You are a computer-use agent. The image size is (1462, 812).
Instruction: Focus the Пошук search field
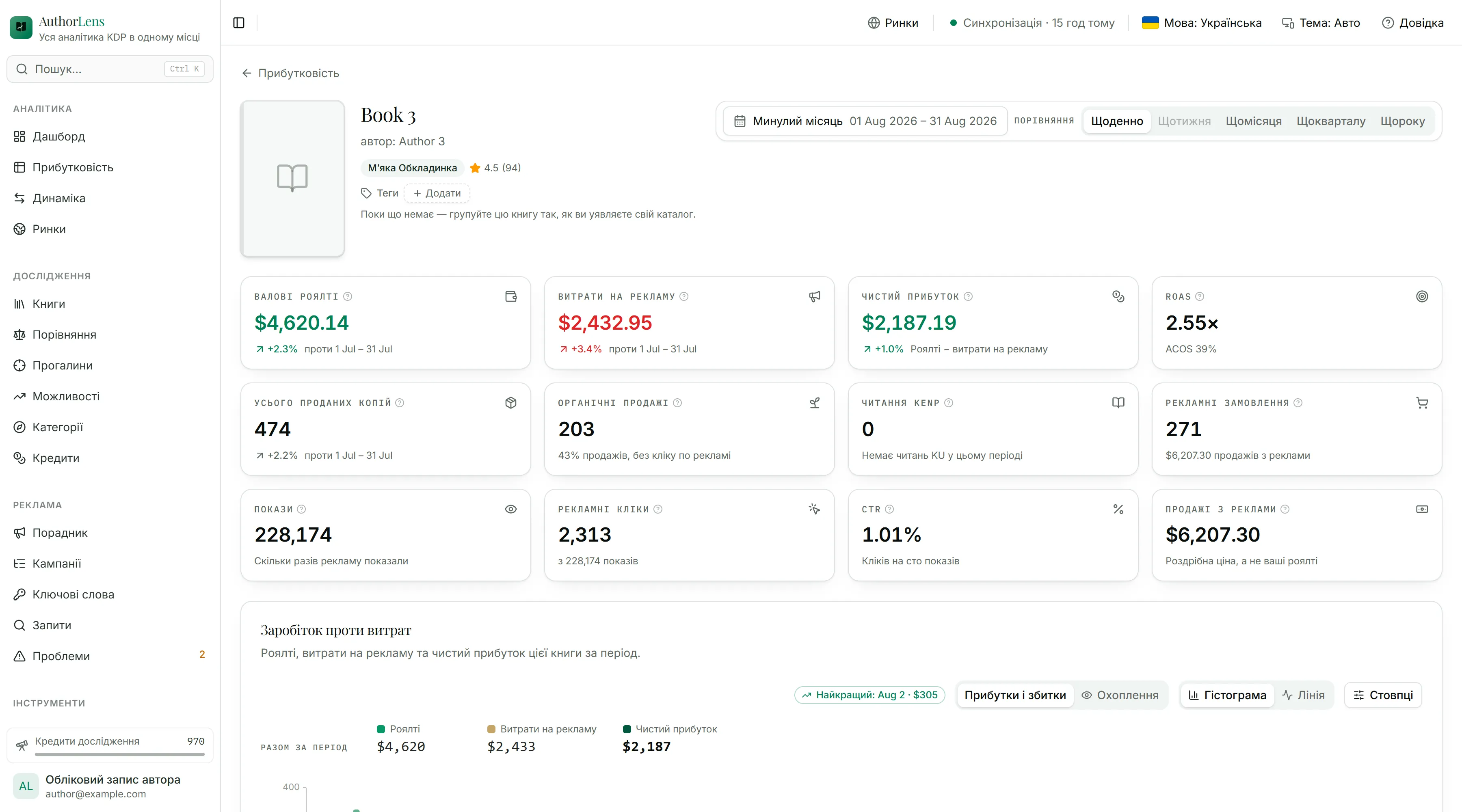[110, 69]
